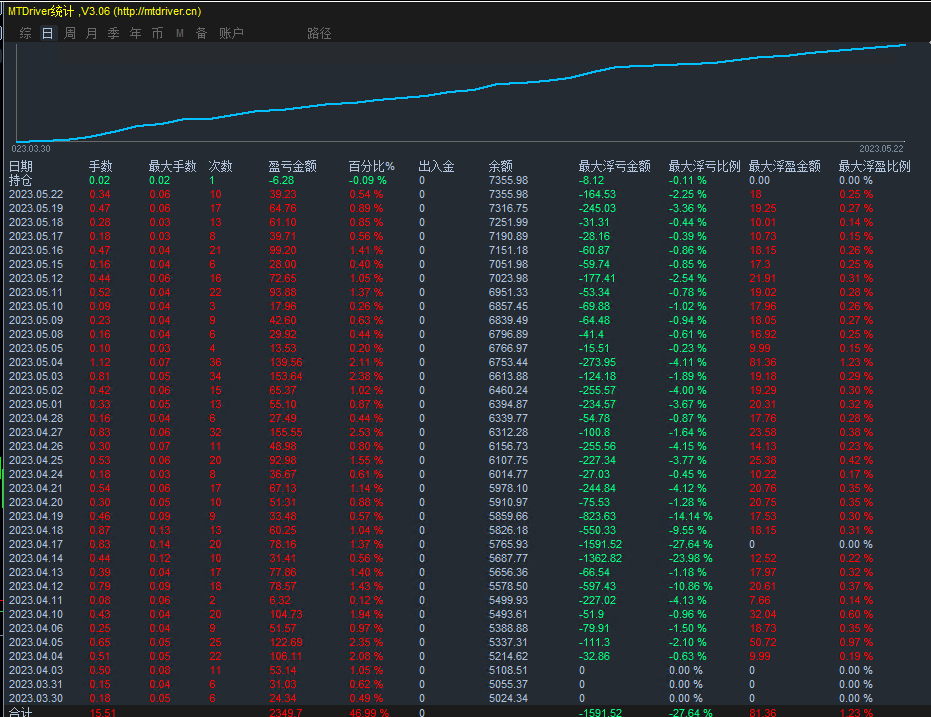Click profit value 155.55 for 2023.04.27
Image resolution: width=931 pixels, height=717 pixels.
pos(286,432)
